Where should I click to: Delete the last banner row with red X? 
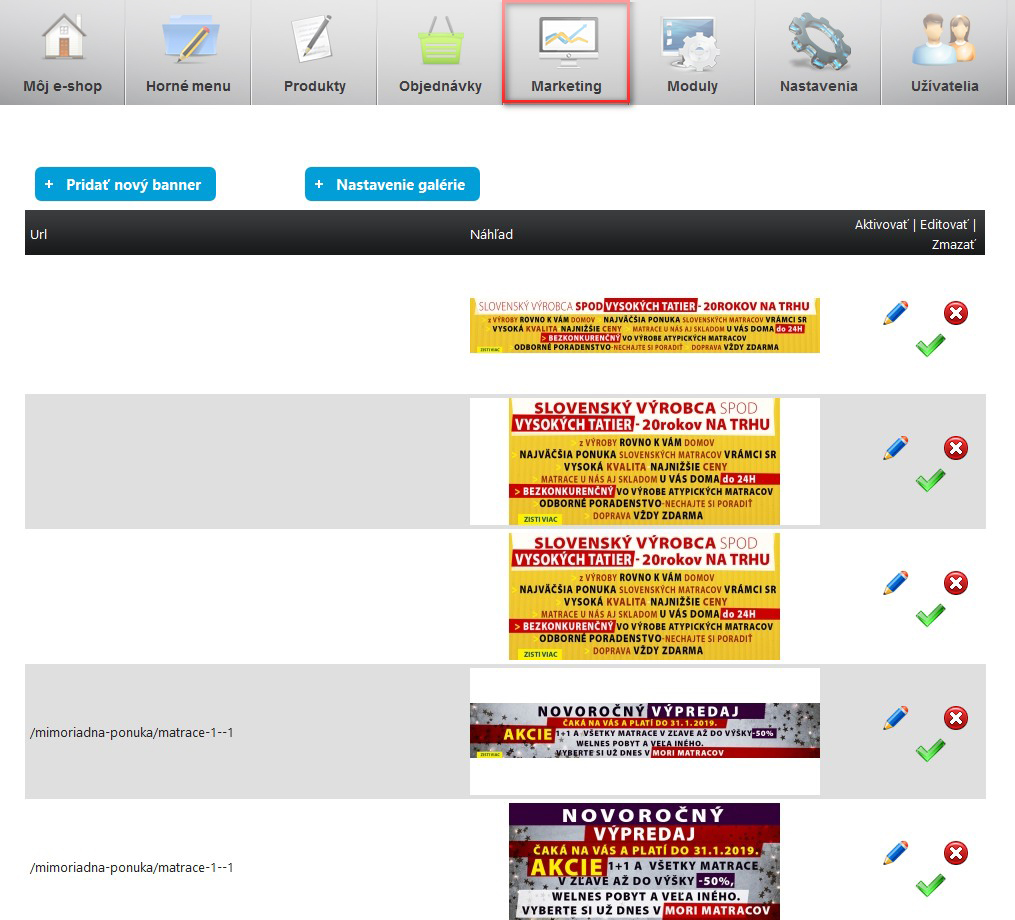[956, 853]
